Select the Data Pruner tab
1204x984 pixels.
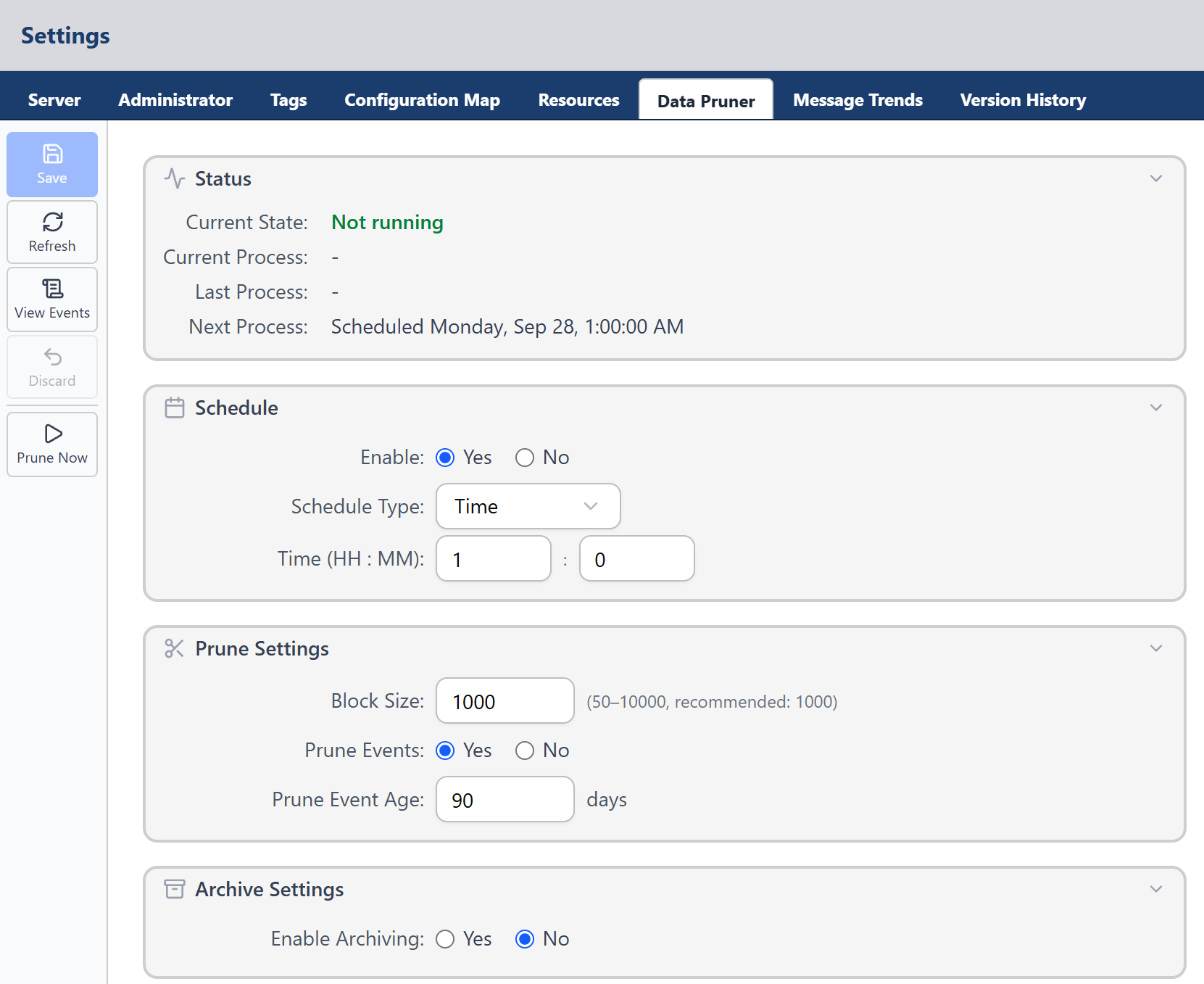706,100
